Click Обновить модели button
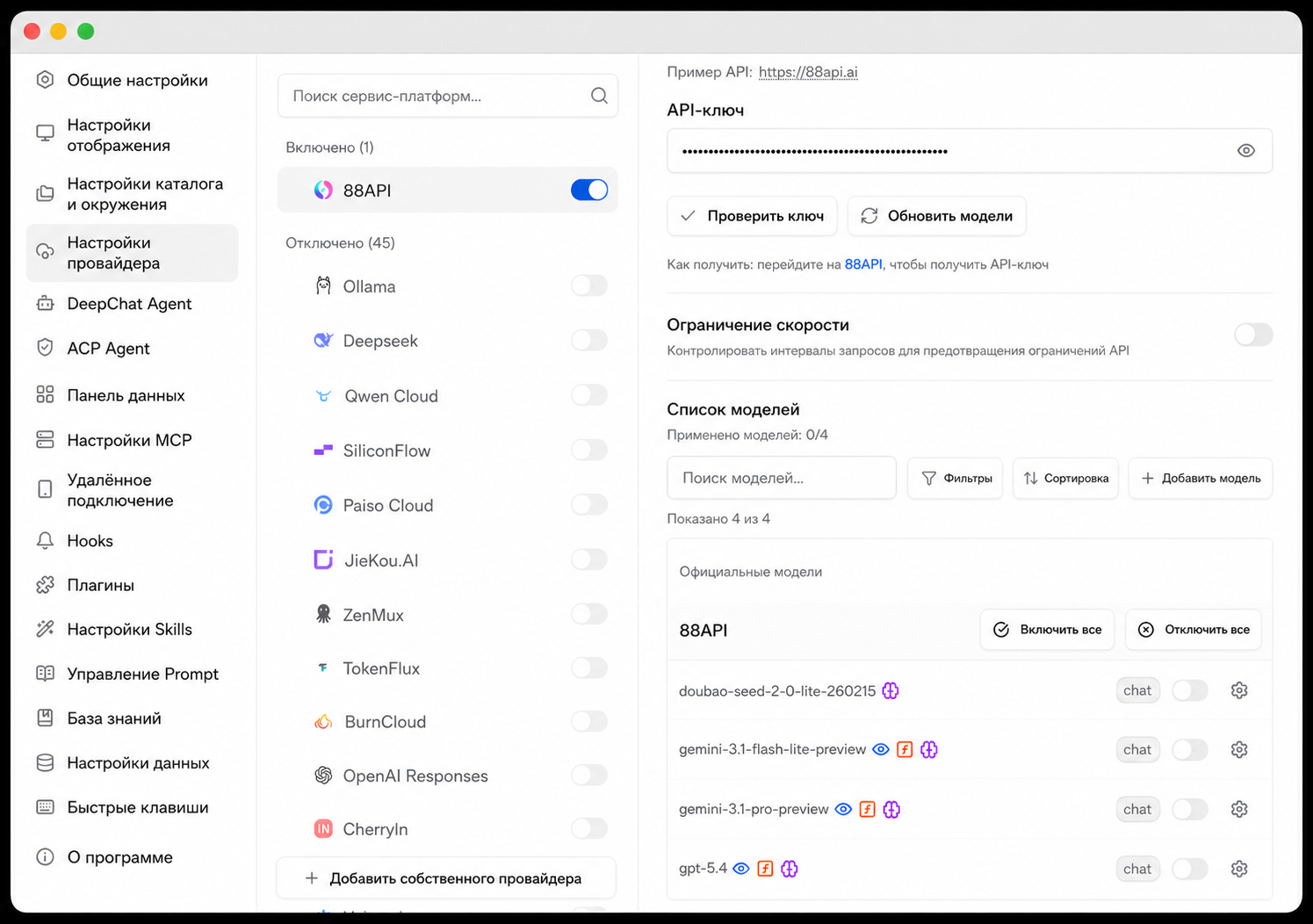Screen dimensions: 1313x924 click(937, 216)
